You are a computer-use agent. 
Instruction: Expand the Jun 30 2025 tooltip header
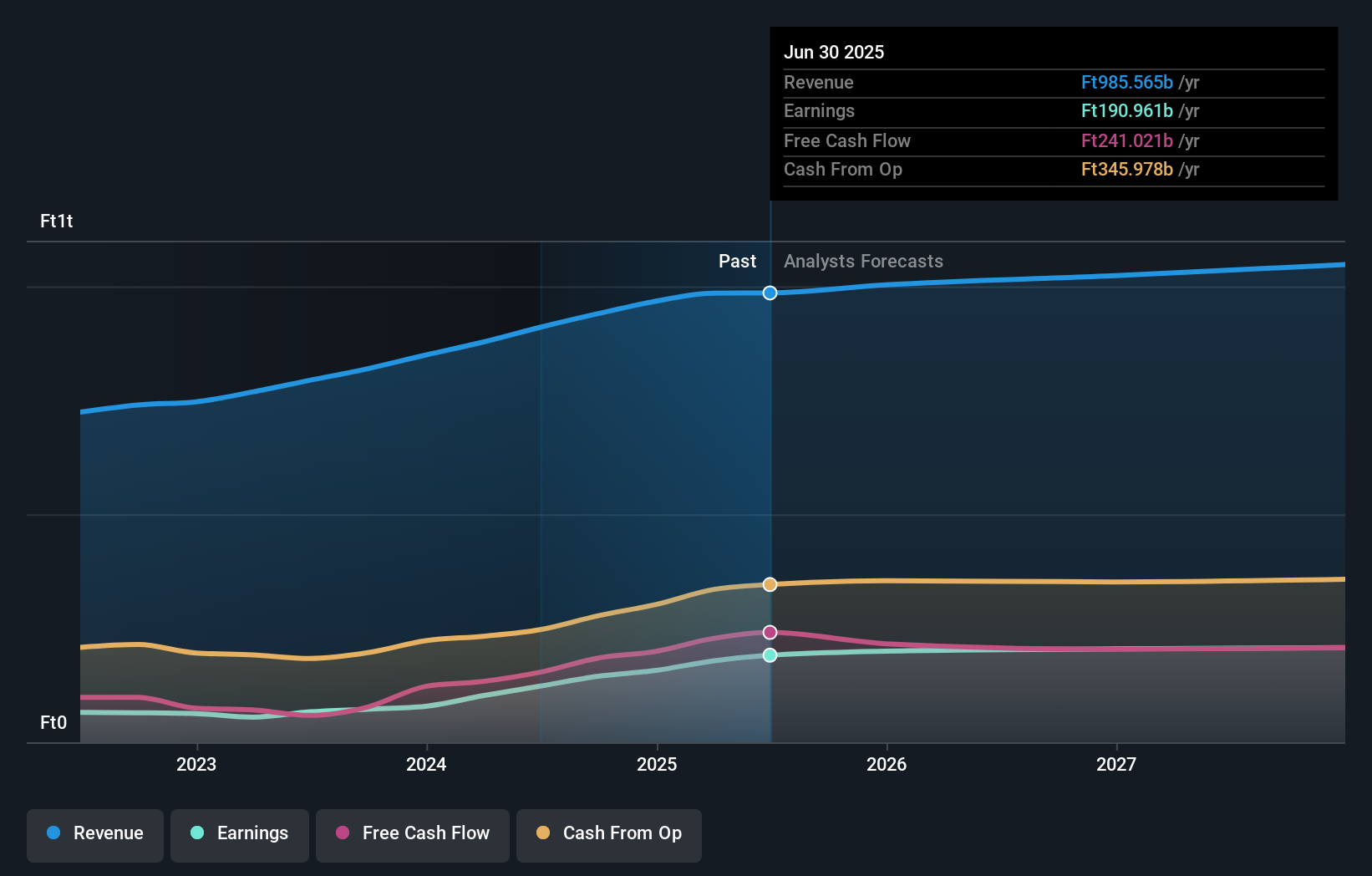click(834, 52)
